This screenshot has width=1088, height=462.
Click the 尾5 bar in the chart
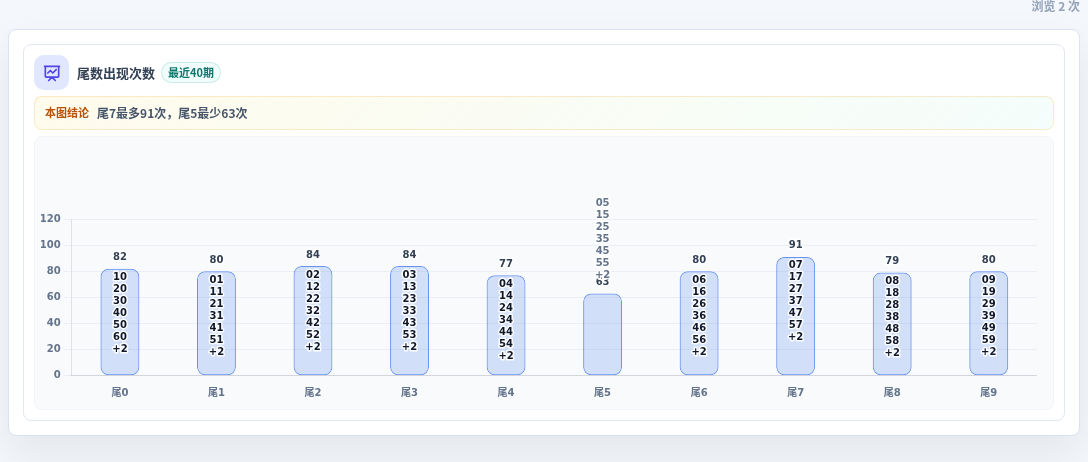pos(602,334)
